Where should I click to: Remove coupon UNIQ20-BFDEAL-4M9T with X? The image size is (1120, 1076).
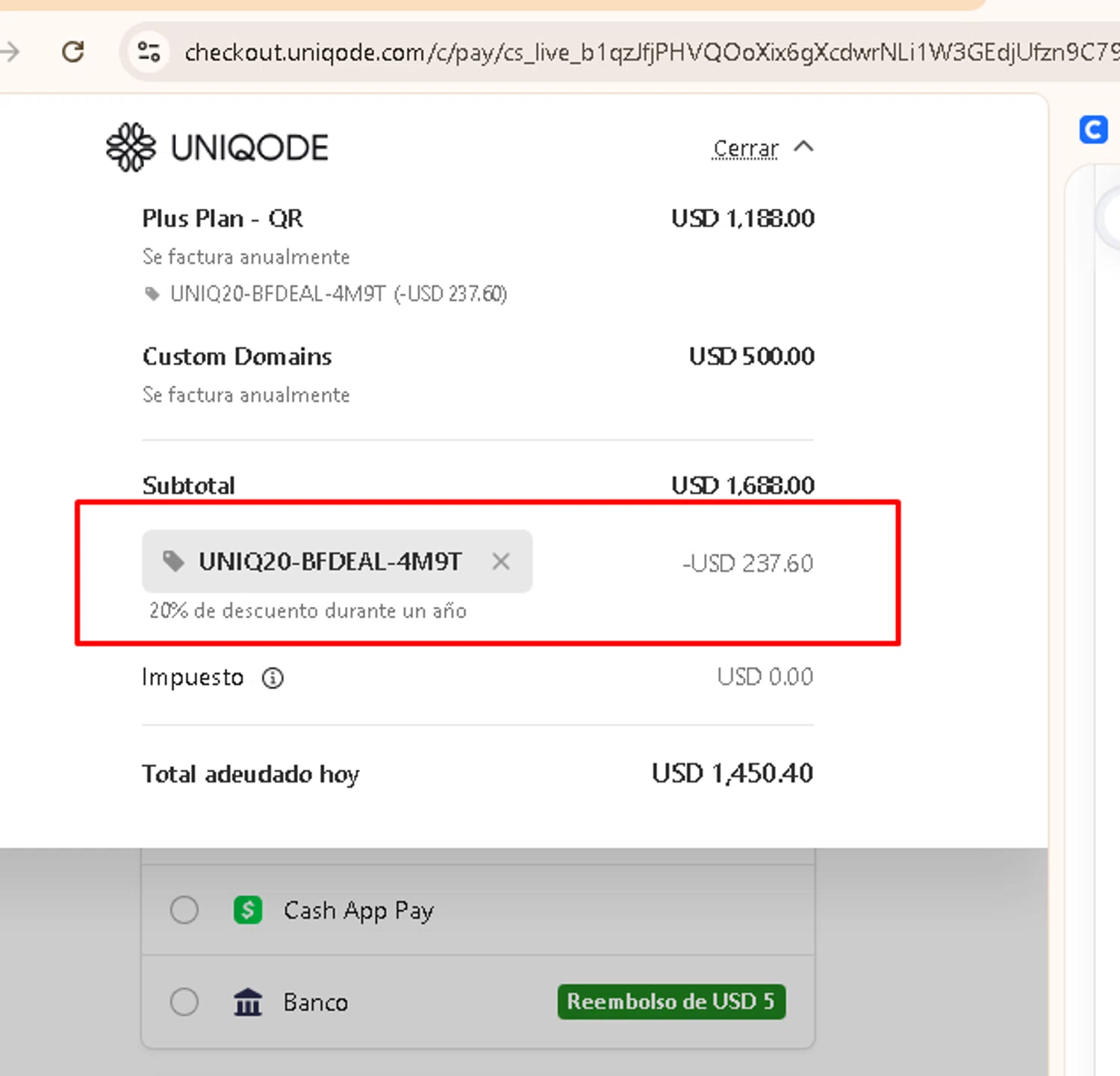501,562
